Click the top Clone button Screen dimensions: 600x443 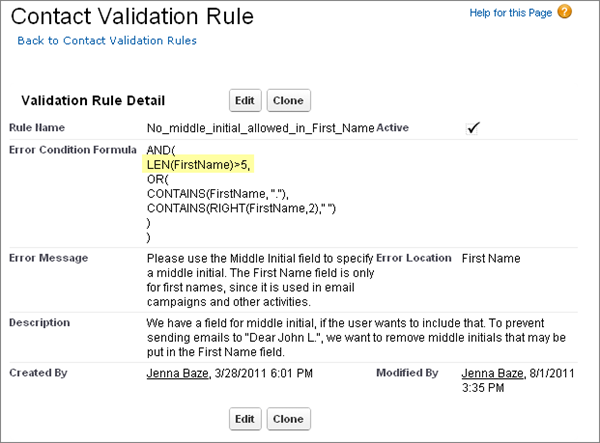pos(289,100)
